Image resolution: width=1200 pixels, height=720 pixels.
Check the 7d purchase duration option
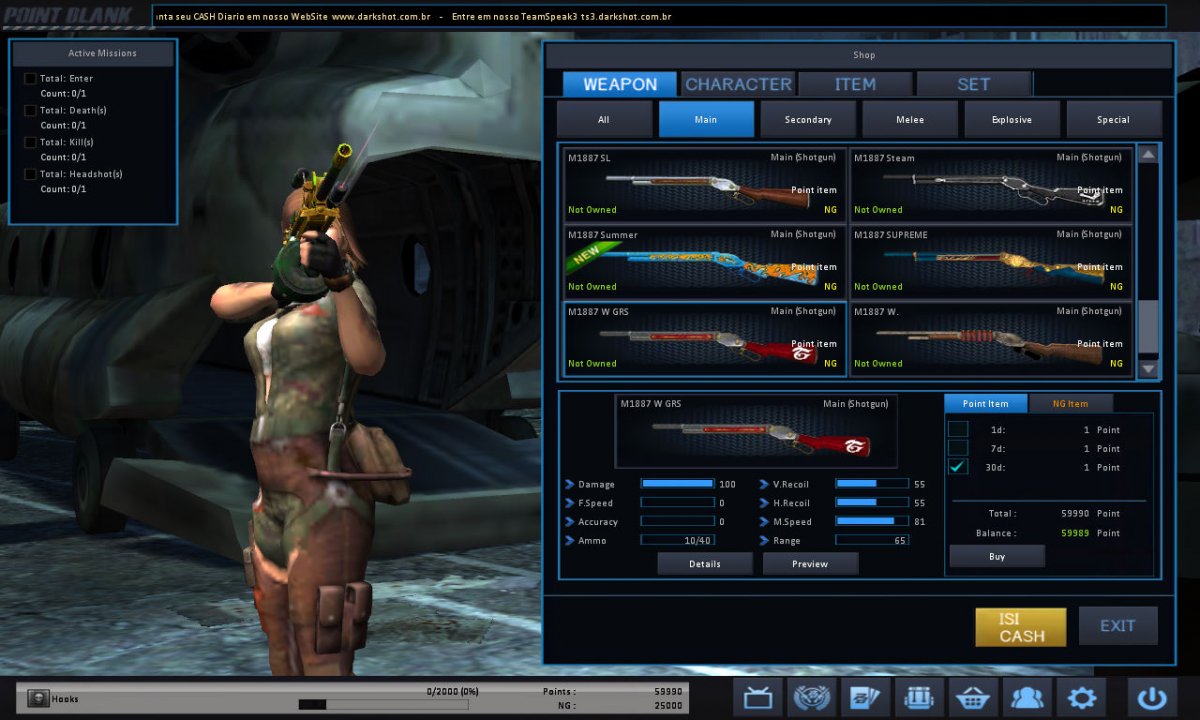tap(958, 448)
